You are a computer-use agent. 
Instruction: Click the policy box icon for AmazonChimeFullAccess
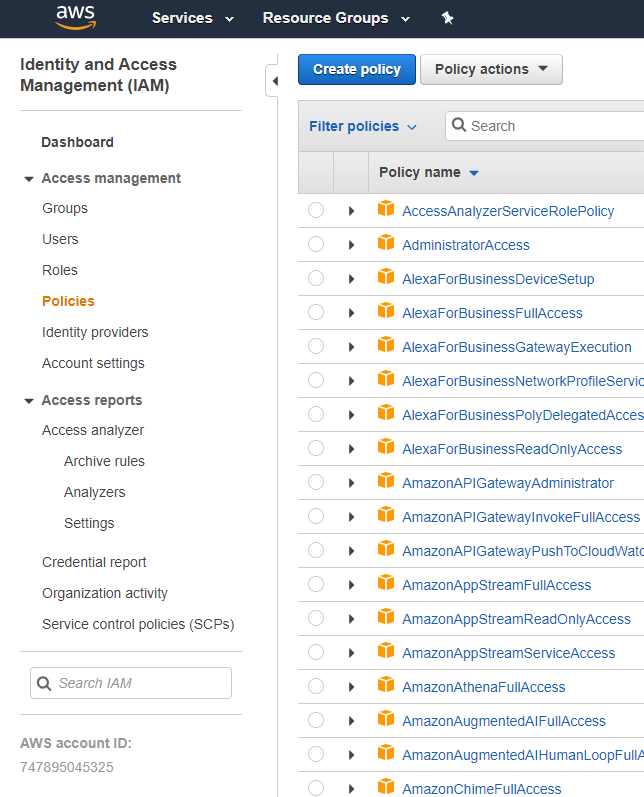coord(386,787)
